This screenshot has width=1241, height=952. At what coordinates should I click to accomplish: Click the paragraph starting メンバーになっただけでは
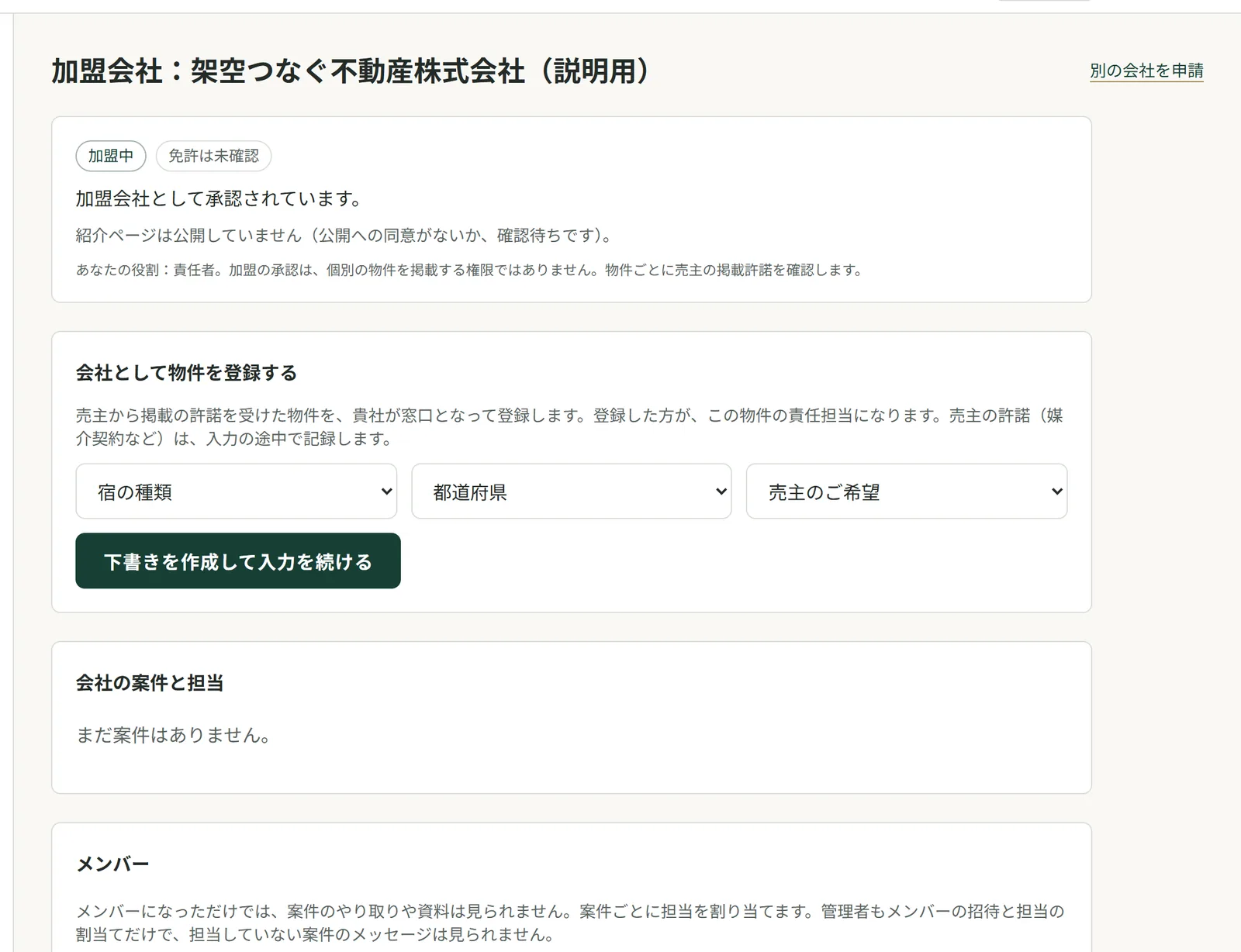570,923
